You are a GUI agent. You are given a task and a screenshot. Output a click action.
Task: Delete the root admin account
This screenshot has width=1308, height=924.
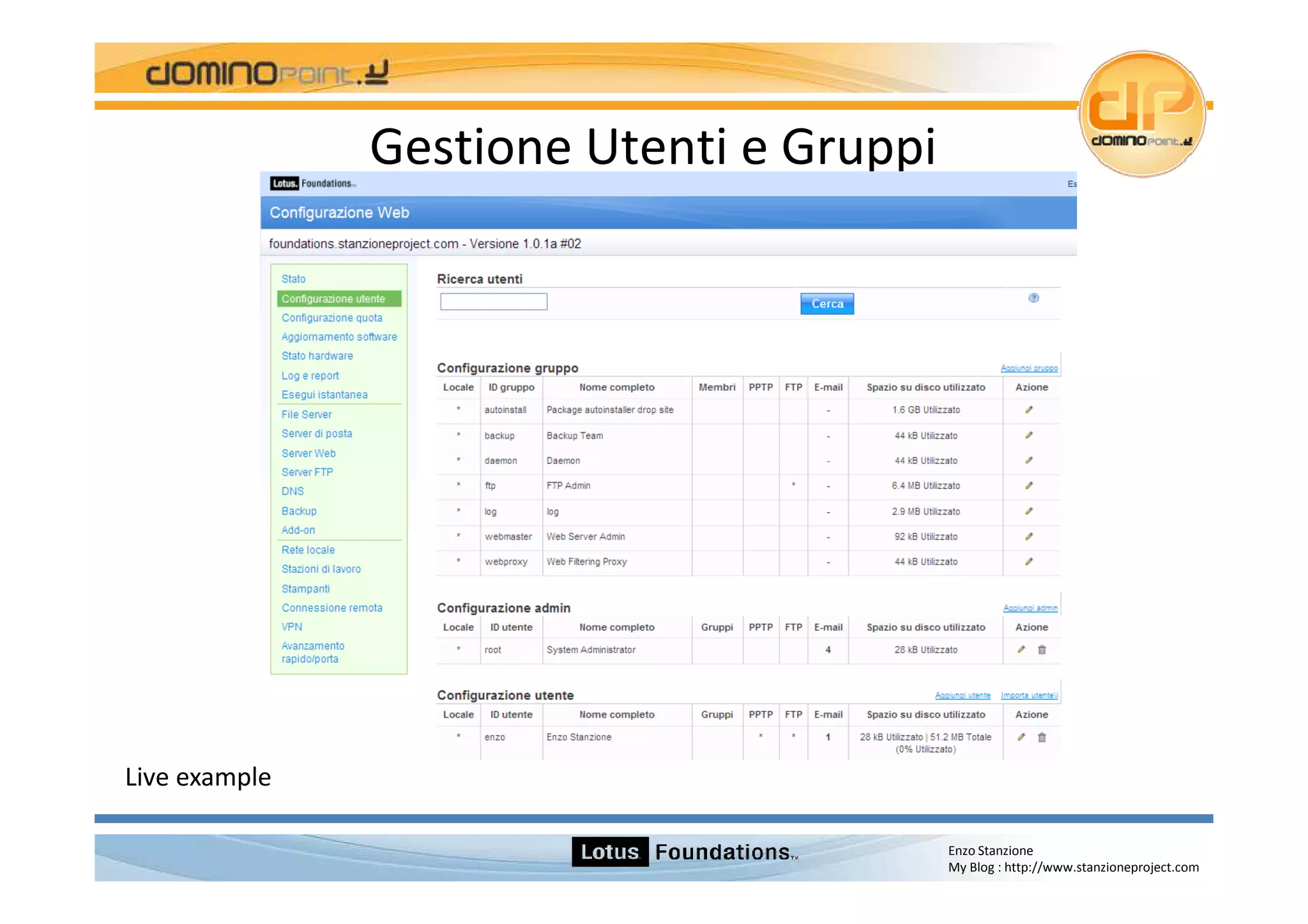[1042, 650]
